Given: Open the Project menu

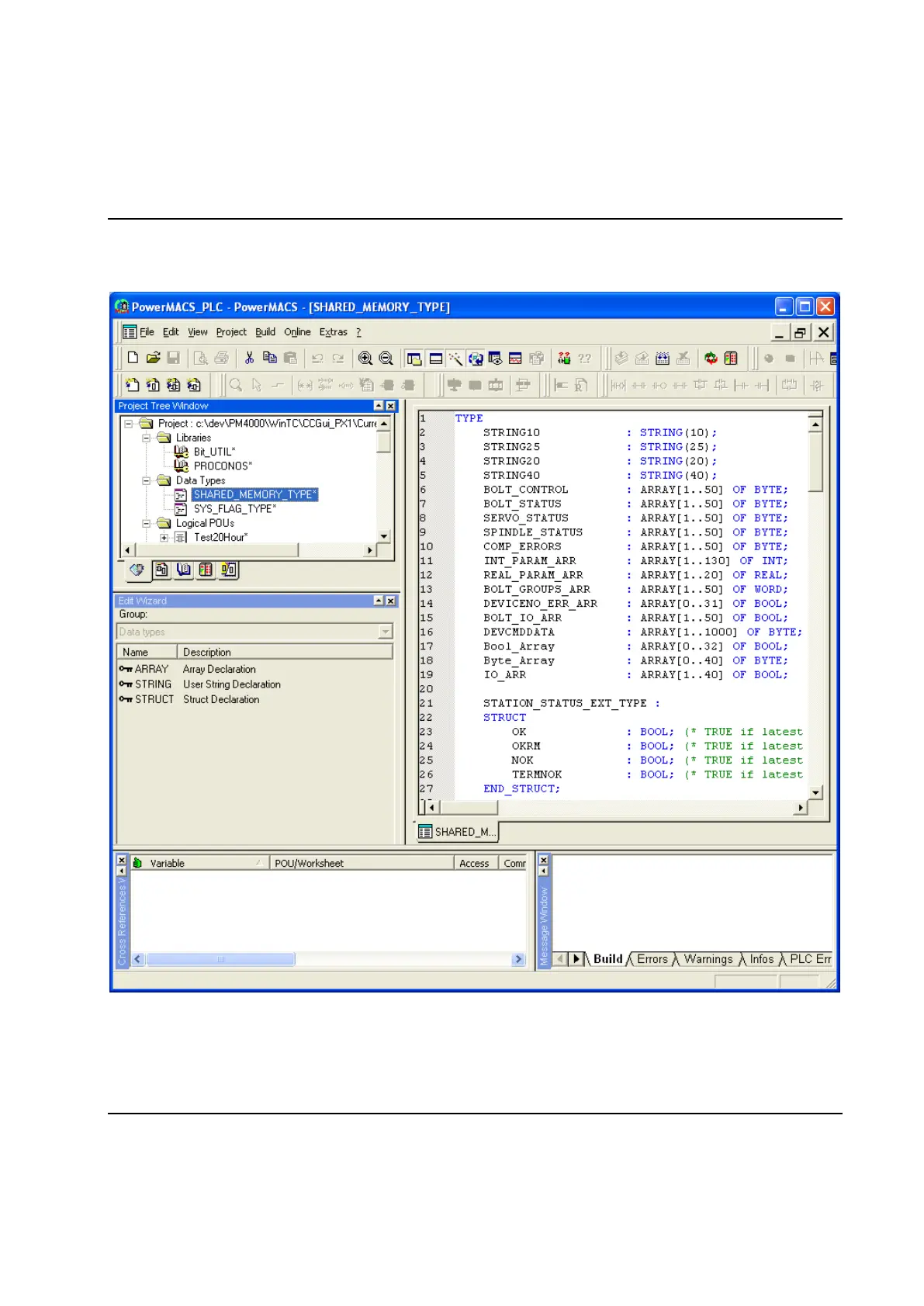Looking at the screenshot, I should [231, 332].
